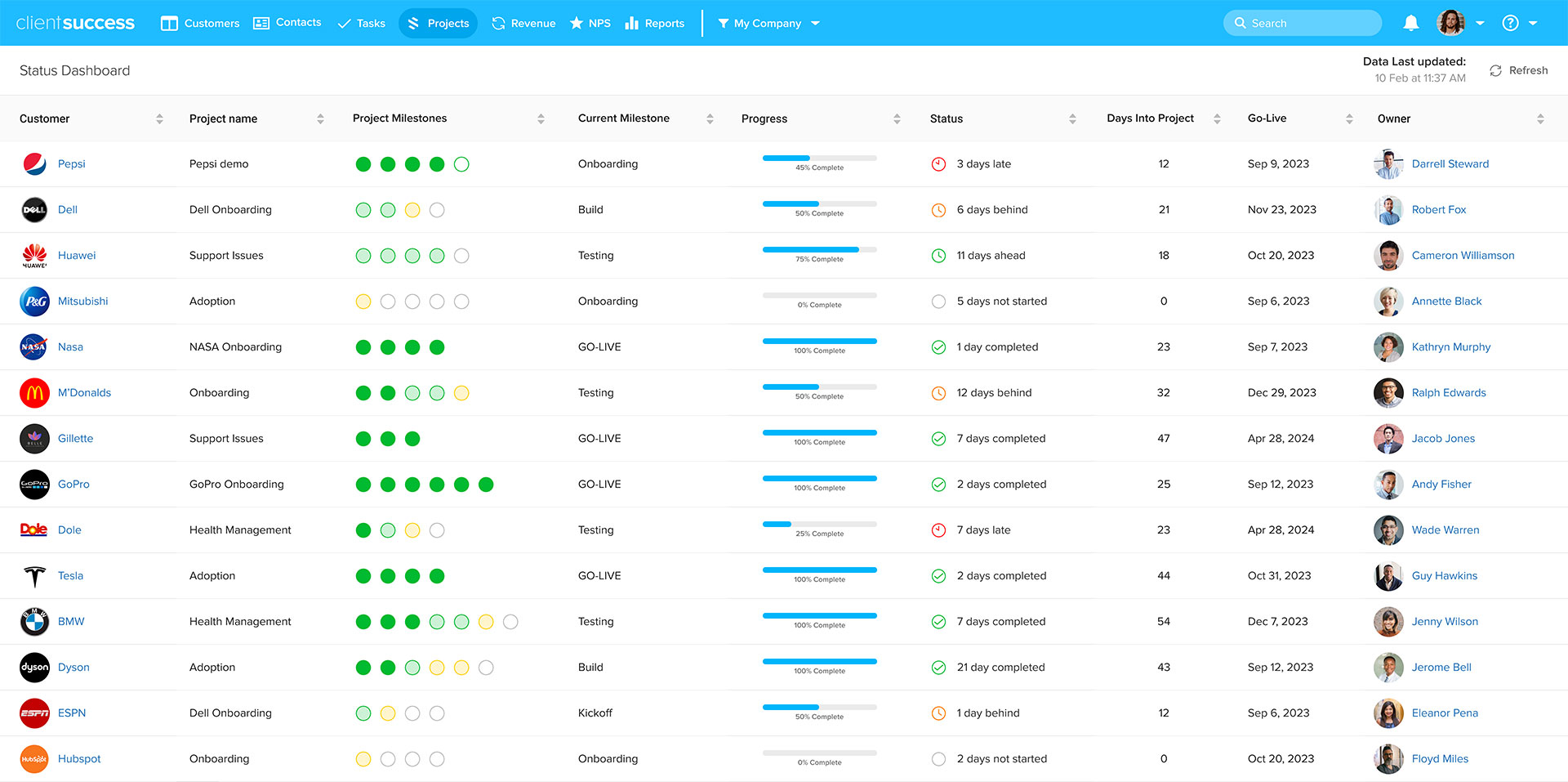The width and height of the screenshot is (1568, 782).
Task: Toggle sorting on the Customer column
Action: pos(158,118)
